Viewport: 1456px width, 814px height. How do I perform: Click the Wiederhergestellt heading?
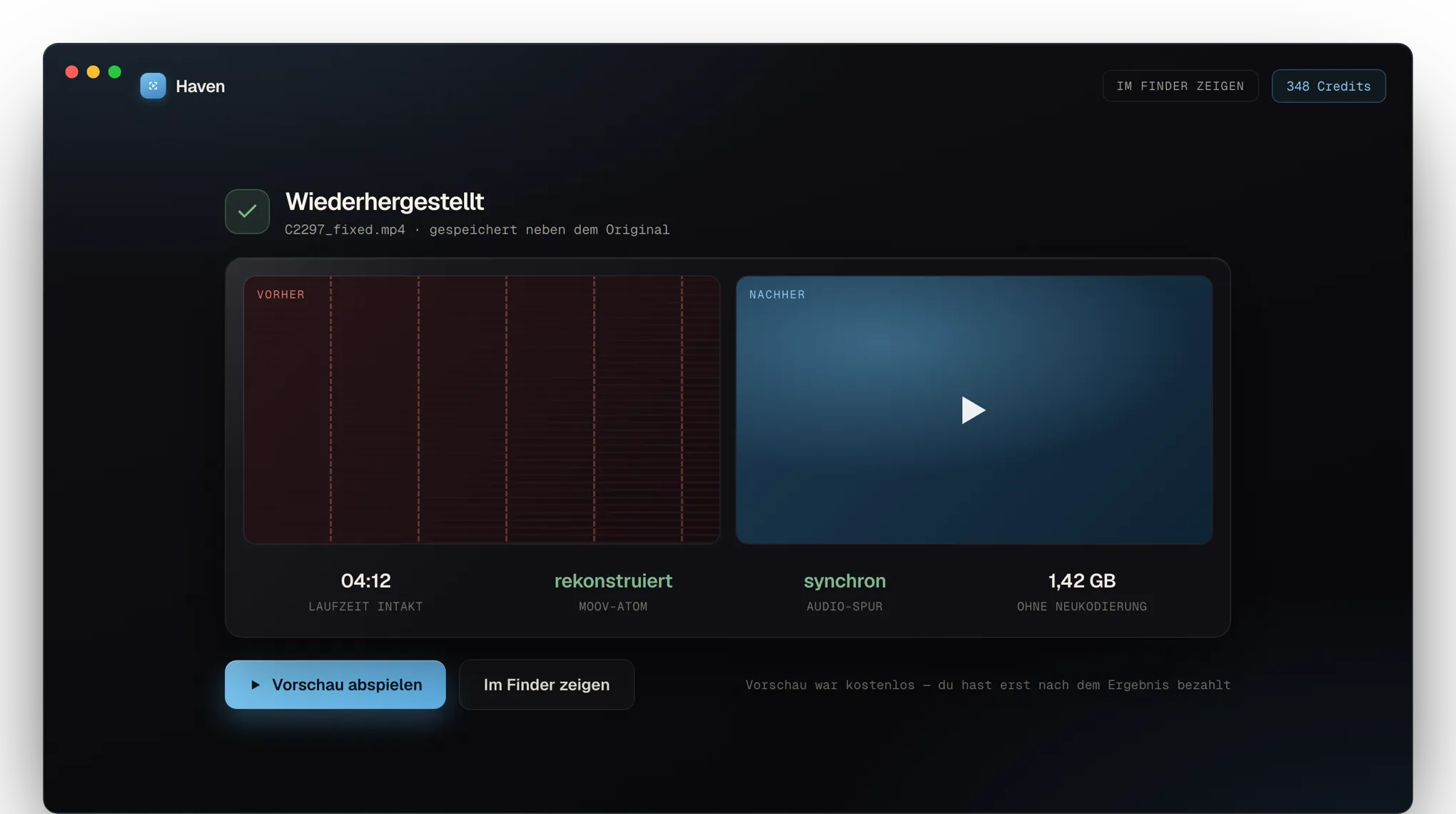coord(385,201)
